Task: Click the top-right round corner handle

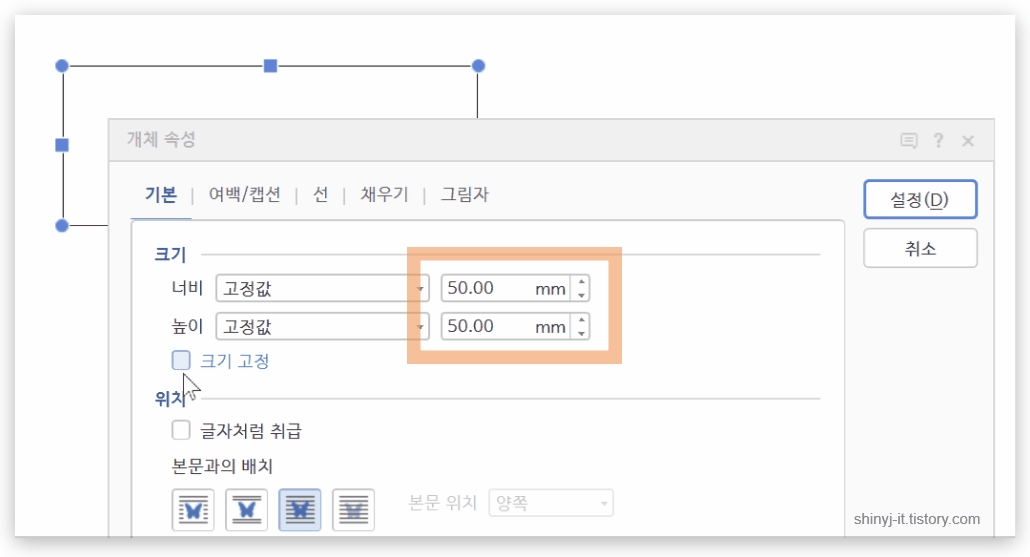Action: point(478,66)
